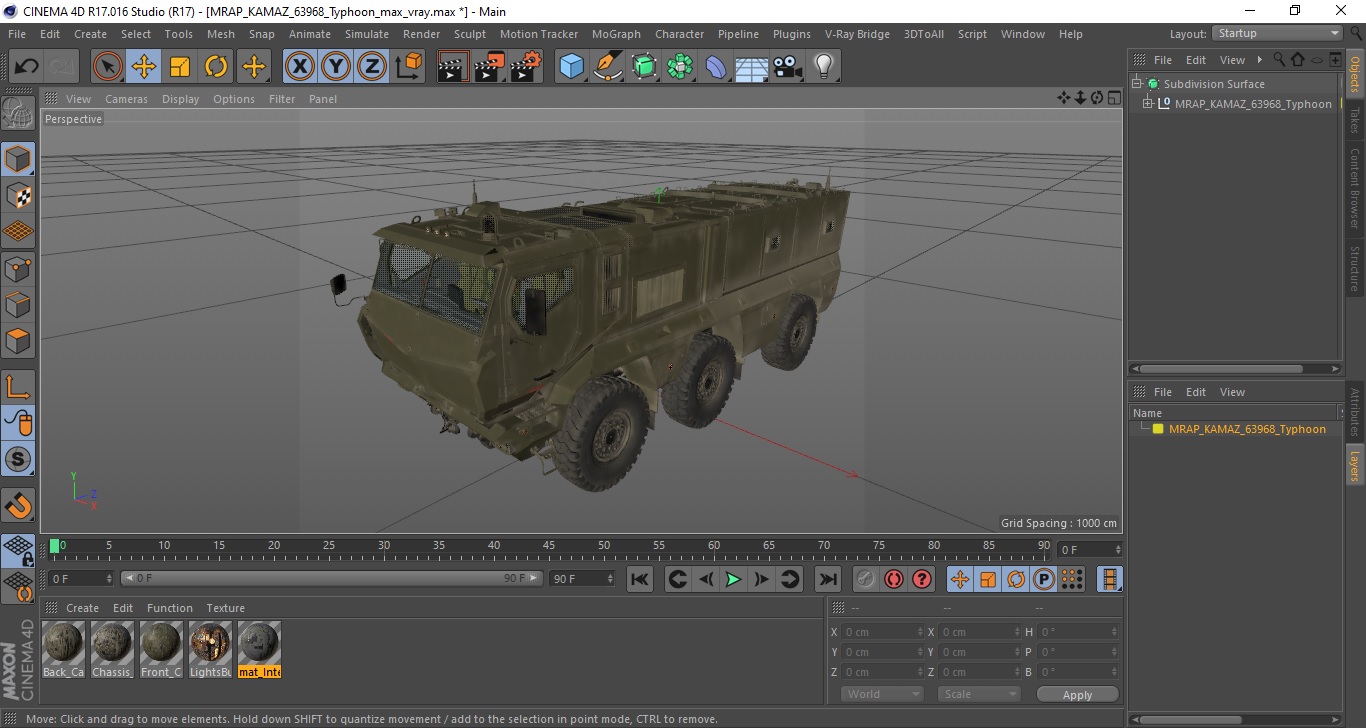Enable Axis mode icon
Viewport: 1366px width, 728px height.
tap(18, 386)
